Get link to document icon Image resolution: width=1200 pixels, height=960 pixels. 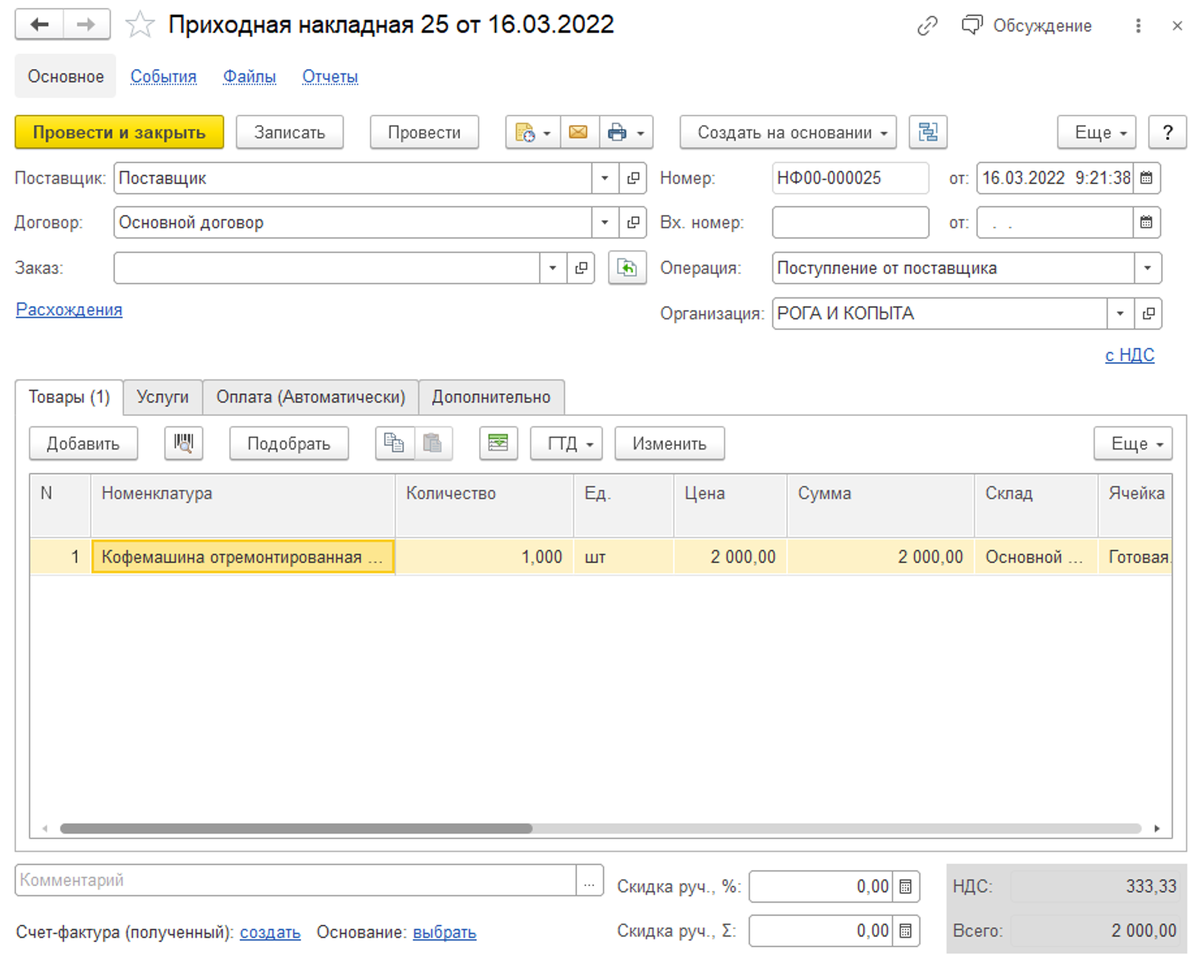[927, 26]
